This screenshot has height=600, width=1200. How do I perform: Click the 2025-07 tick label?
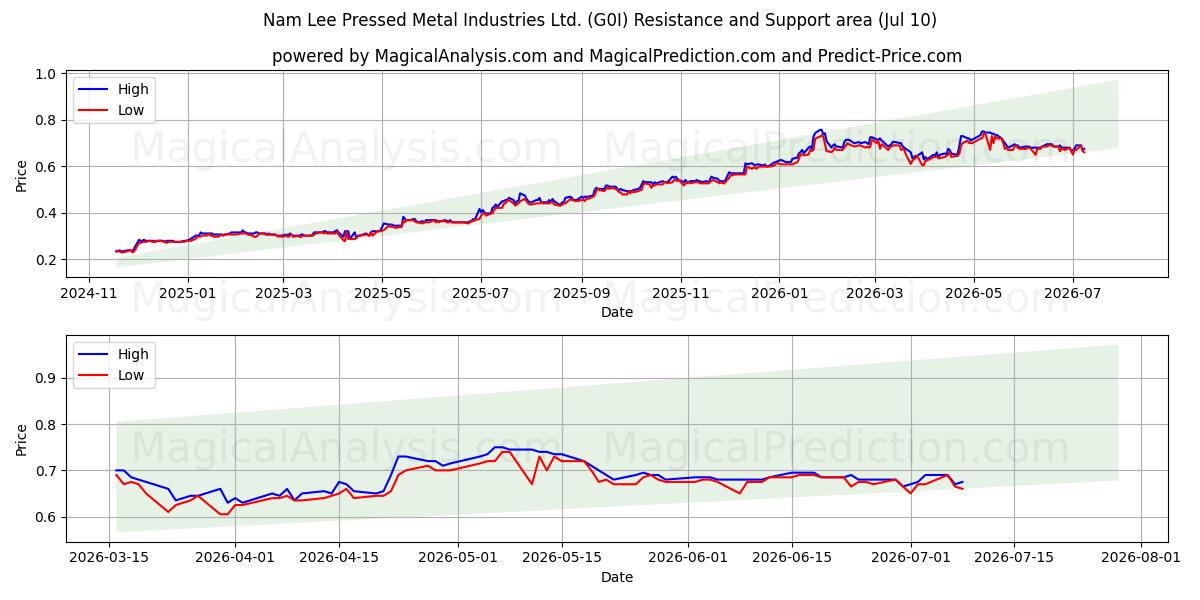click(x=481, y=293)
